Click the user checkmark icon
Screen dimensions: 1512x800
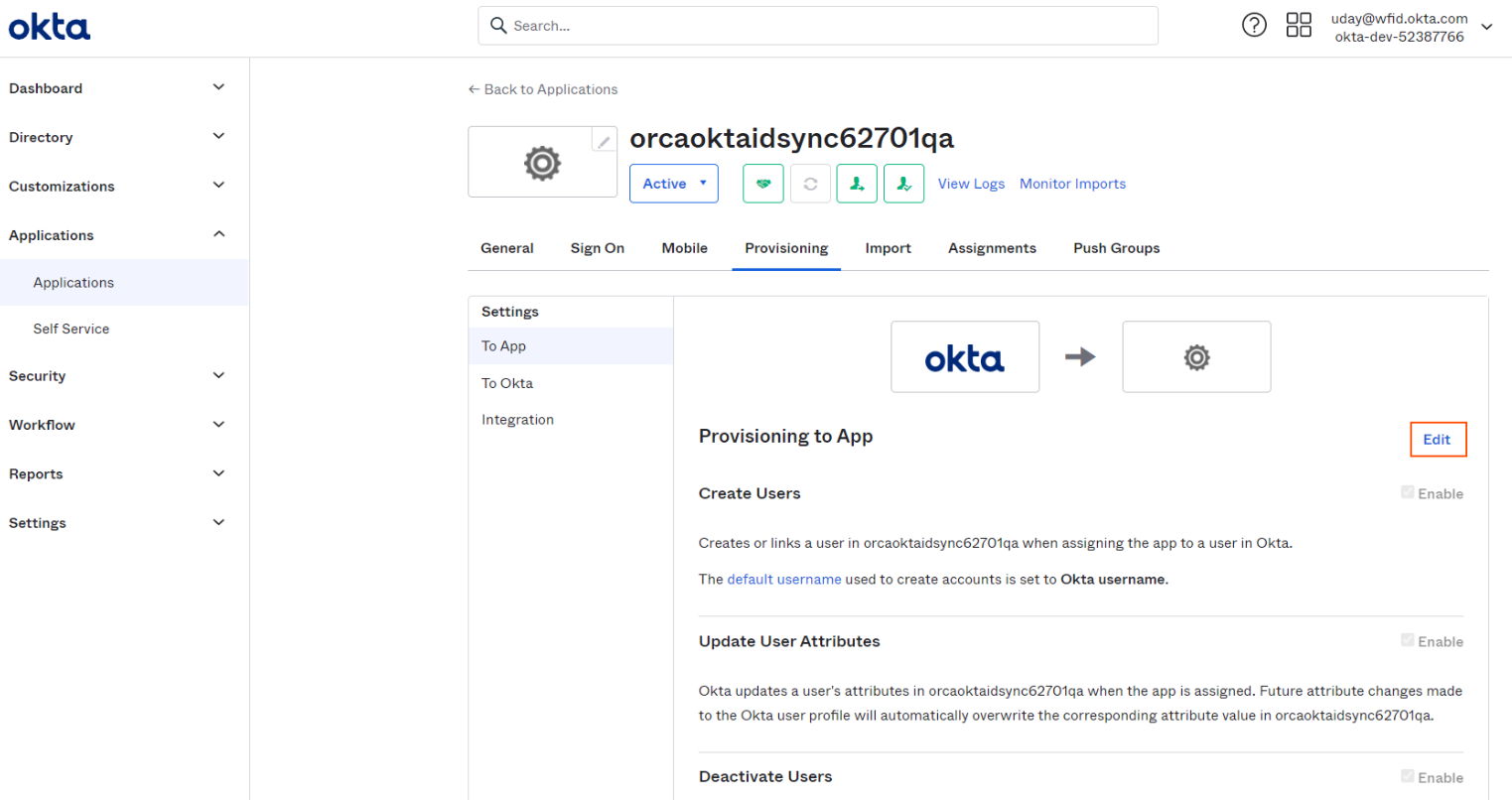pos(903,184)
